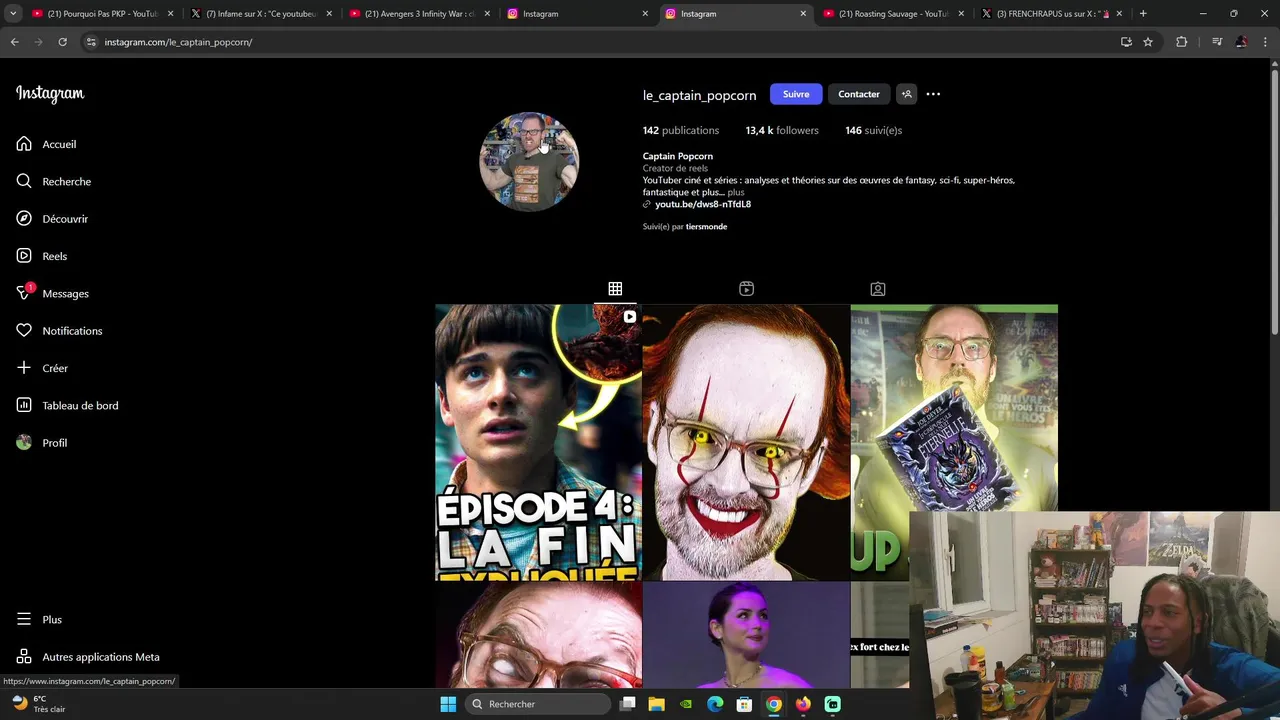Open Firefox from the taskbar
This screenshot has height=720, width=1280.
click(803, 704)
